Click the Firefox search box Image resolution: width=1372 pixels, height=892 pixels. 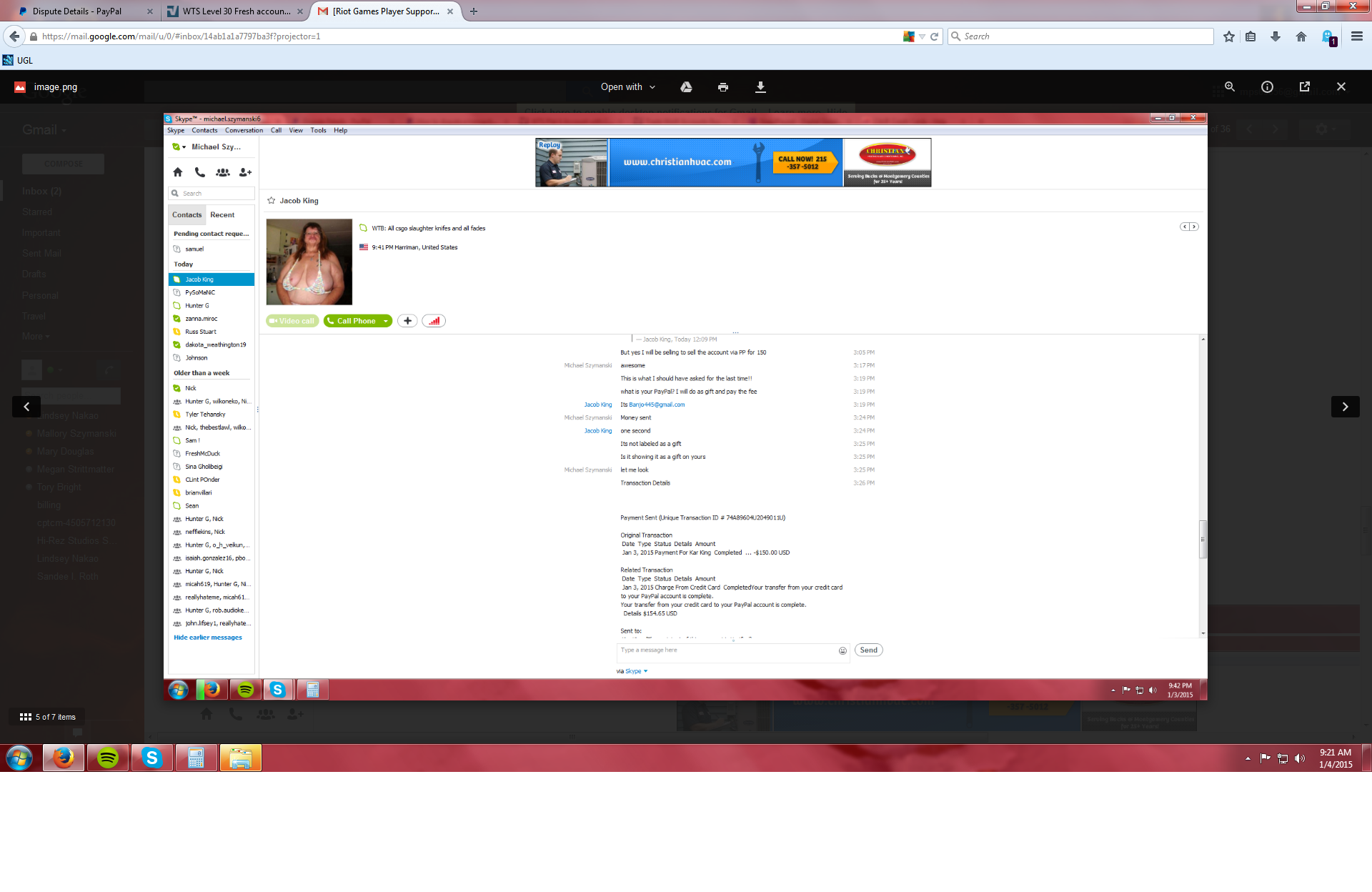point(1081,36)
